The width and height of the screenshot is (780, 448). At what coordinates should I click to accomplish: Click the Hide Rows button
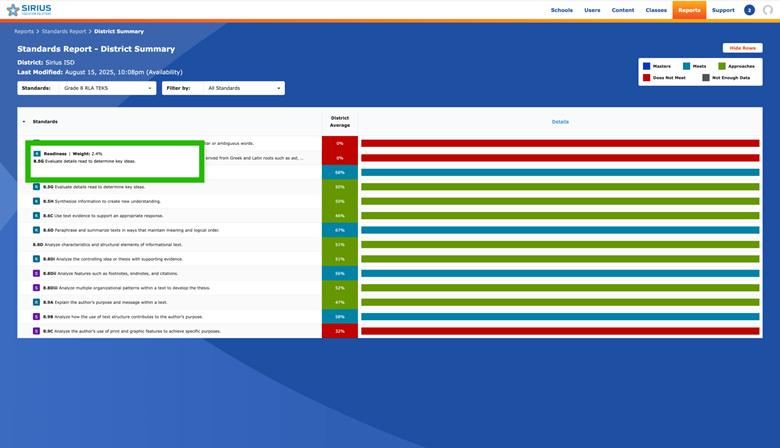coord(742,48)
